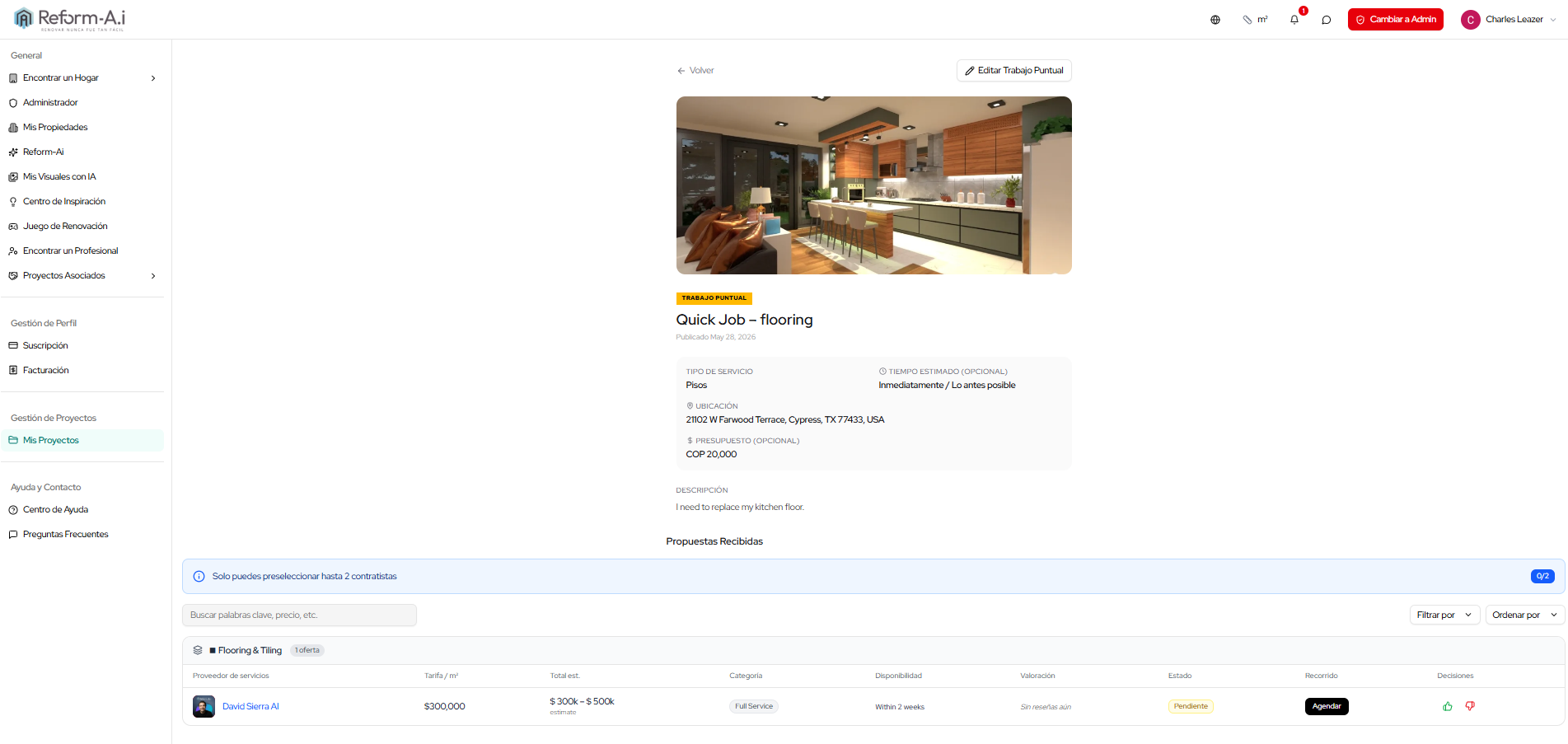
Task: Open Encontrar un Profesional
Action: tap(70, 251)
